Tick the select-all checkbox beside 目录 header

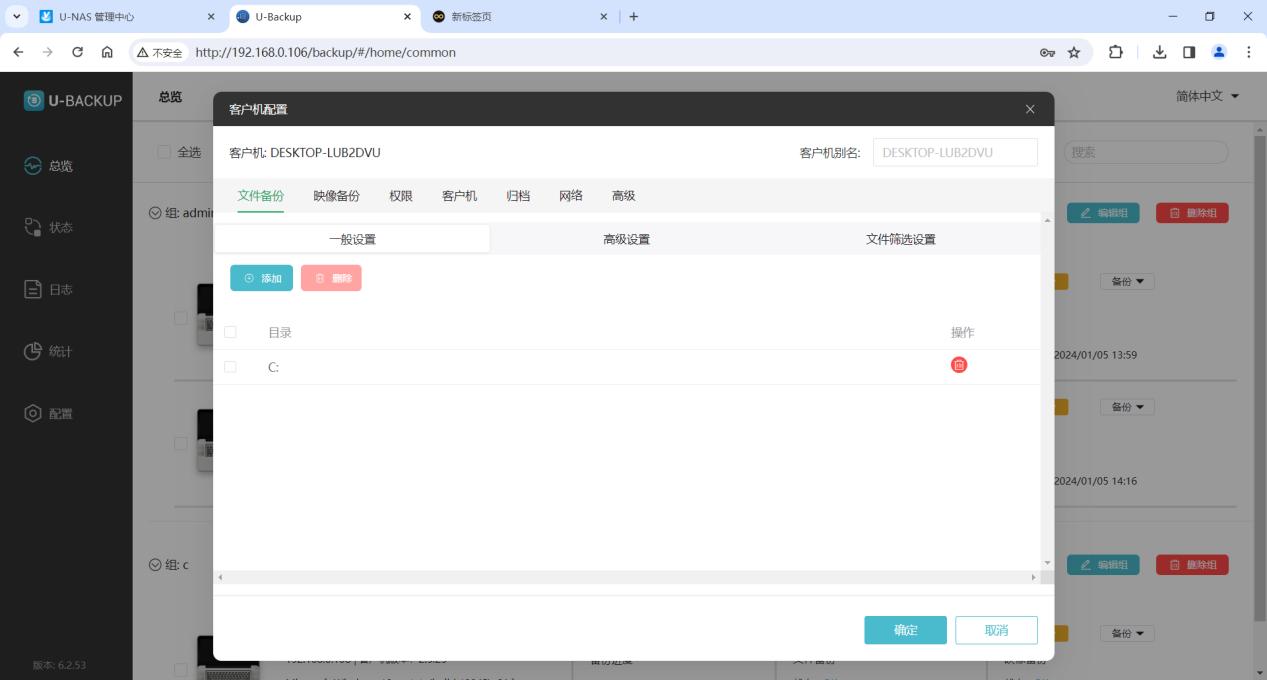[x=231, y=332]
